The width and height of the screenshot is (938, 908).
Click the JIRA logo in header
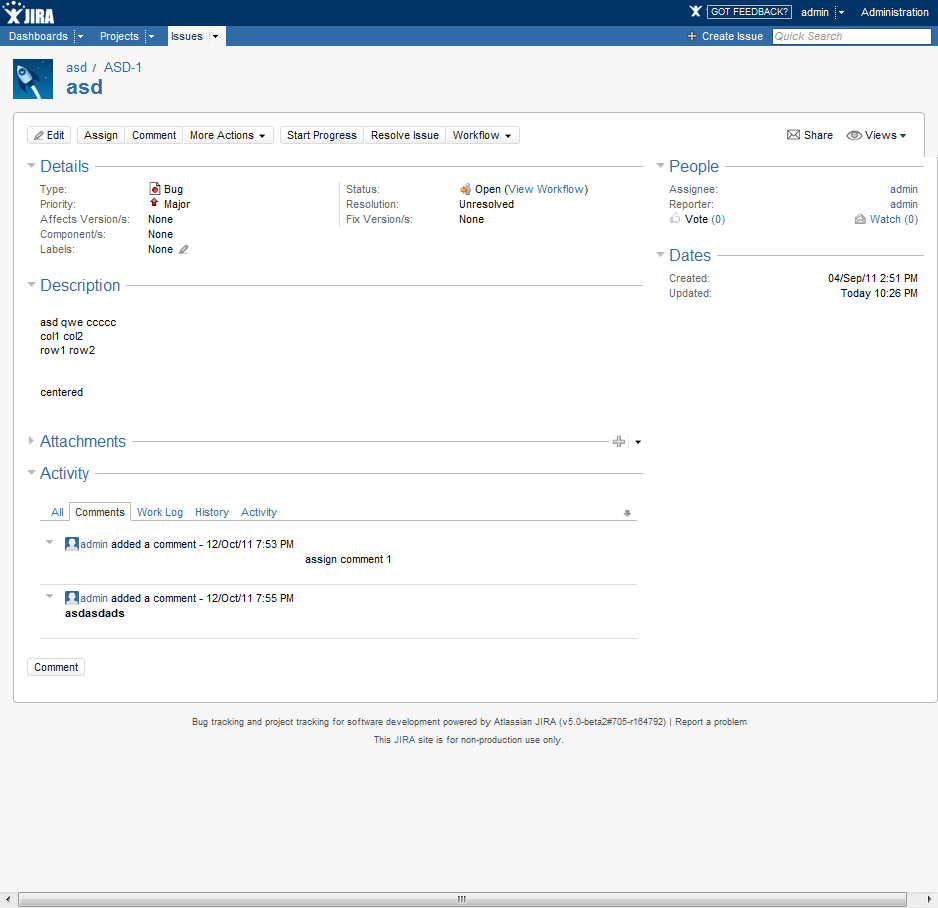click(x=29, y=13)
